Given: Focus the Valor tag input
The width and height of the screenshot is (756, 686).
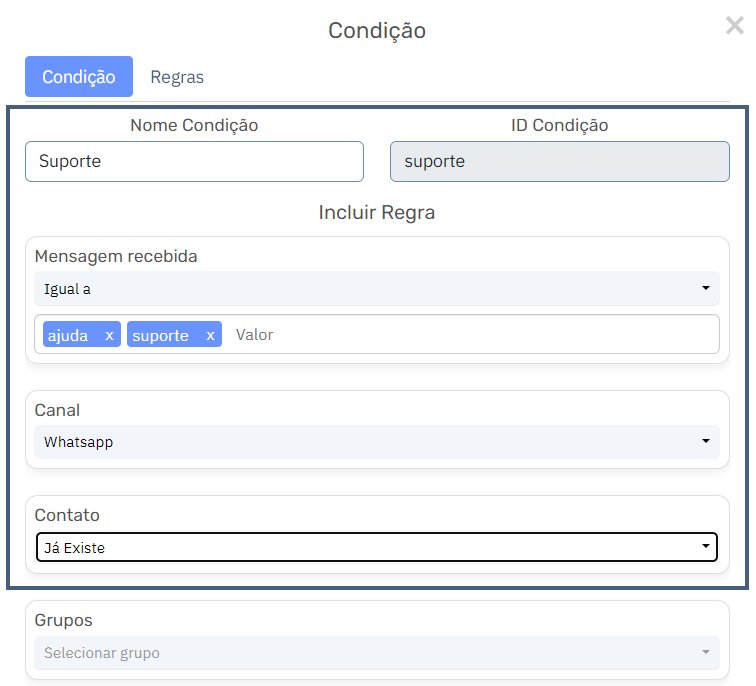Looking at the screenshot, I should point(472,335).
